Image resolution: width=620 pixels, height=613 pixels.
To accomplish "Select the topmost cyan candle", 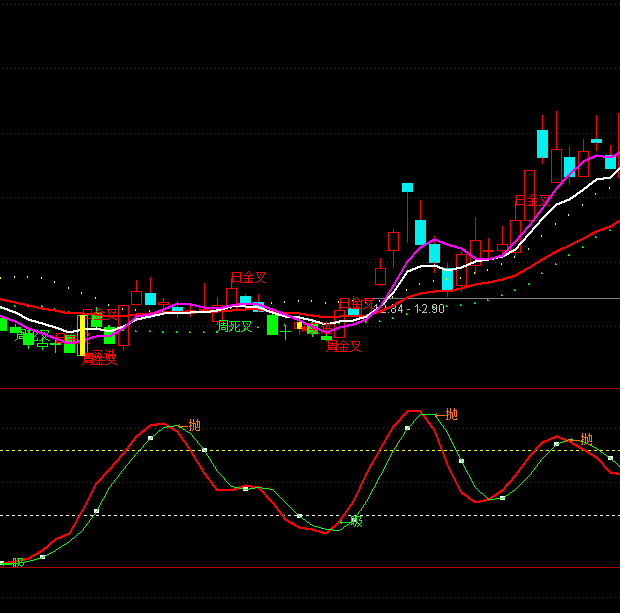I will pos(542,143).
